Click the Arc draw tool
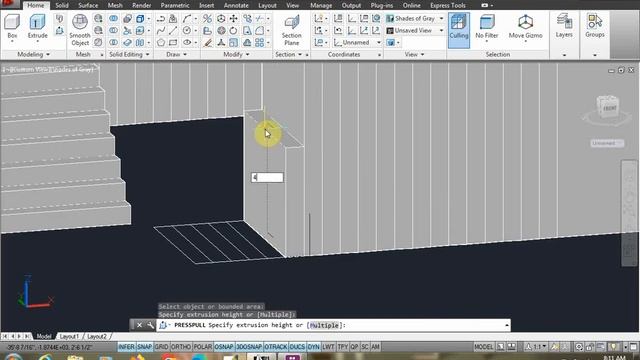Screen dimensions: 640x360 click(187, 18)
